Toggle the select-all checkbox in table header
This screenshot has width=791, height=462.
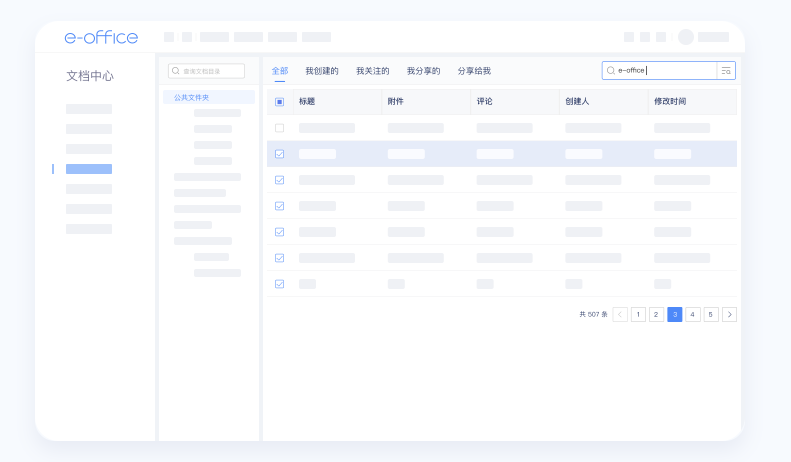279,102
